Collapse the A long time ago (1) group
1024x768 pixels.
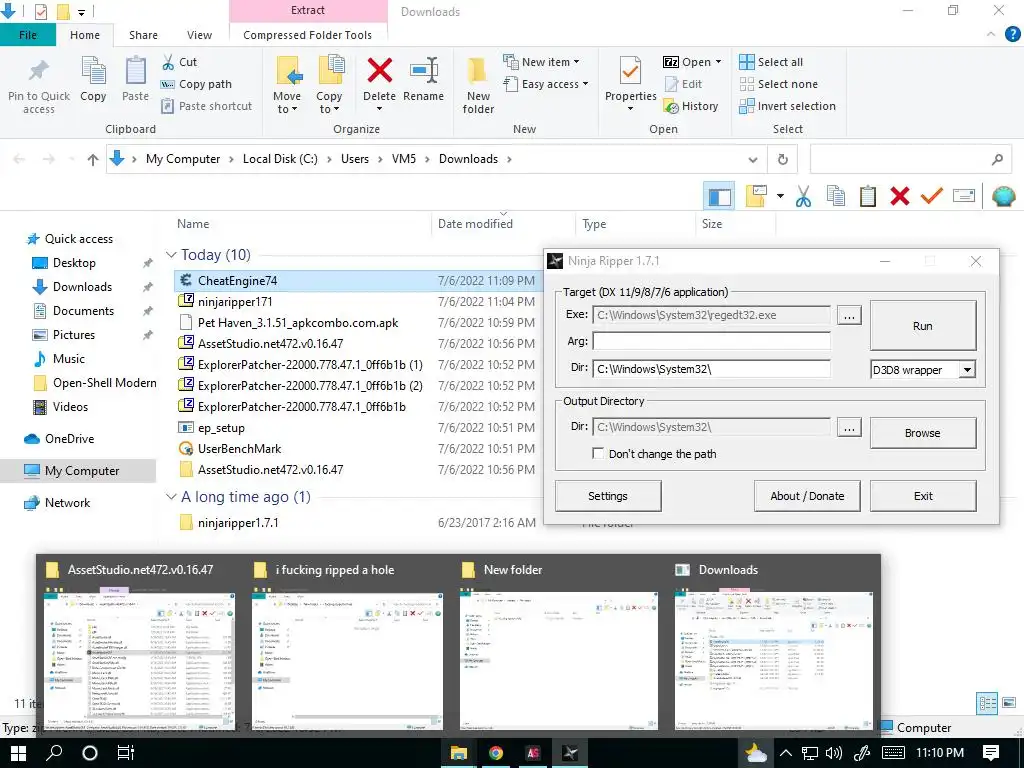click(171, 497)
